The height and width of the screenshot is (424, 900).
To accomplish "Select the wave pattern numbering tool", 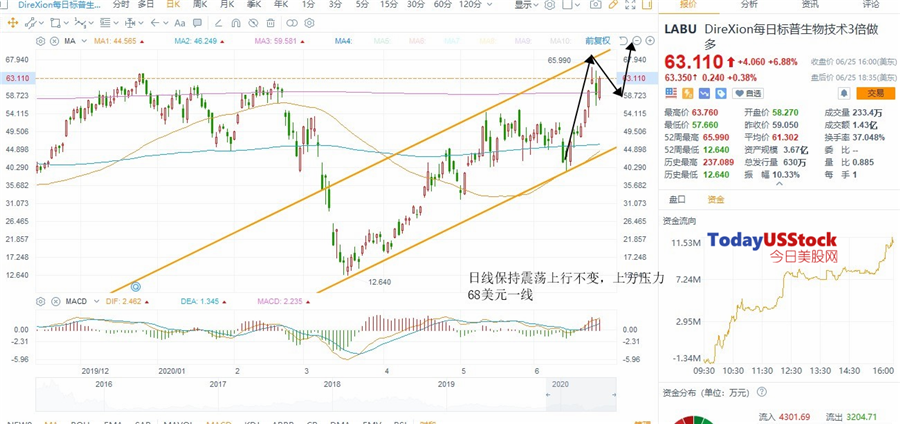I will 80,24.
